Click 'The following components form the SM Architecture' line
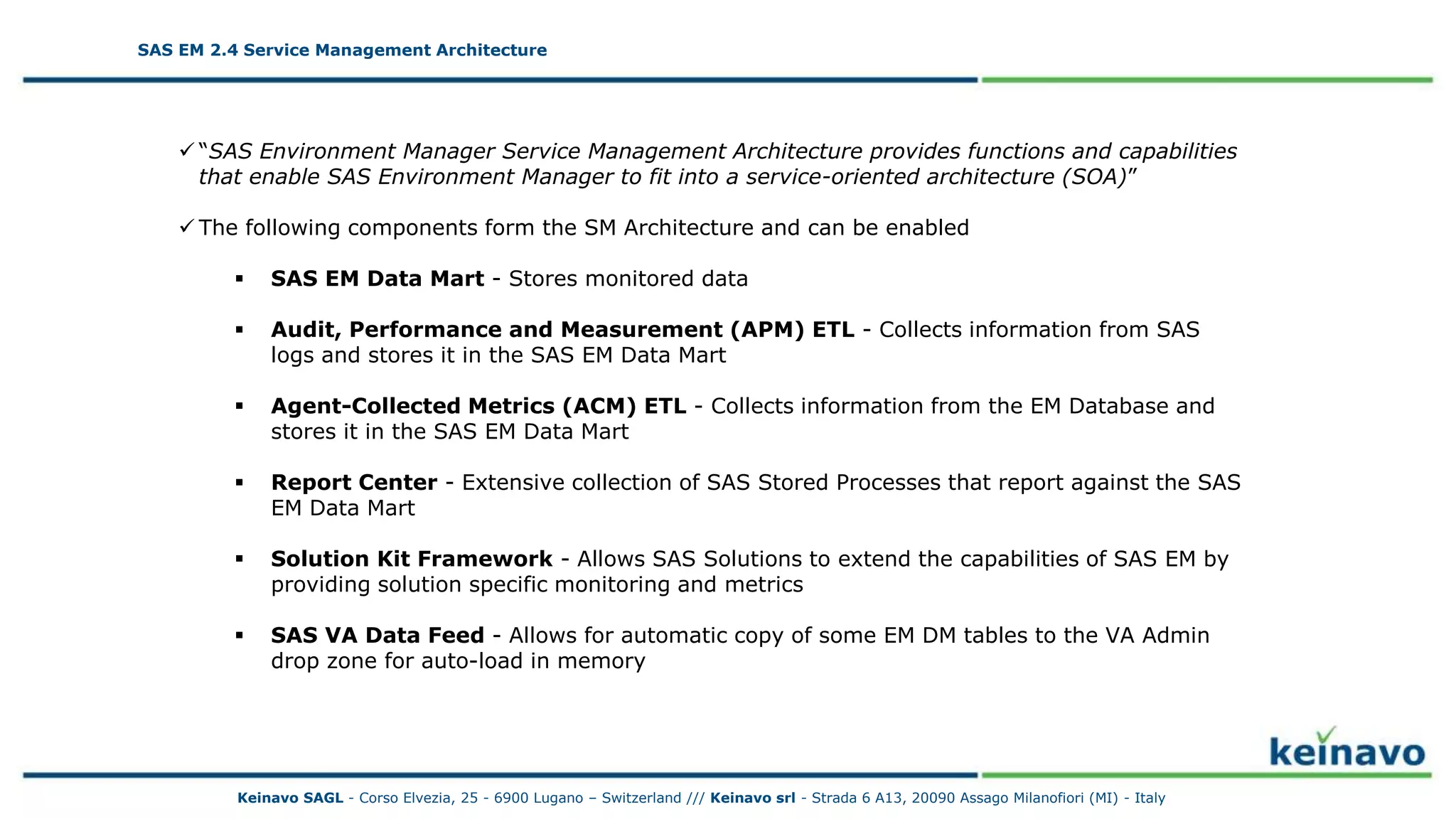This screenshot has height=819, width=1456. pyautogui.click(x=584, y=227)
